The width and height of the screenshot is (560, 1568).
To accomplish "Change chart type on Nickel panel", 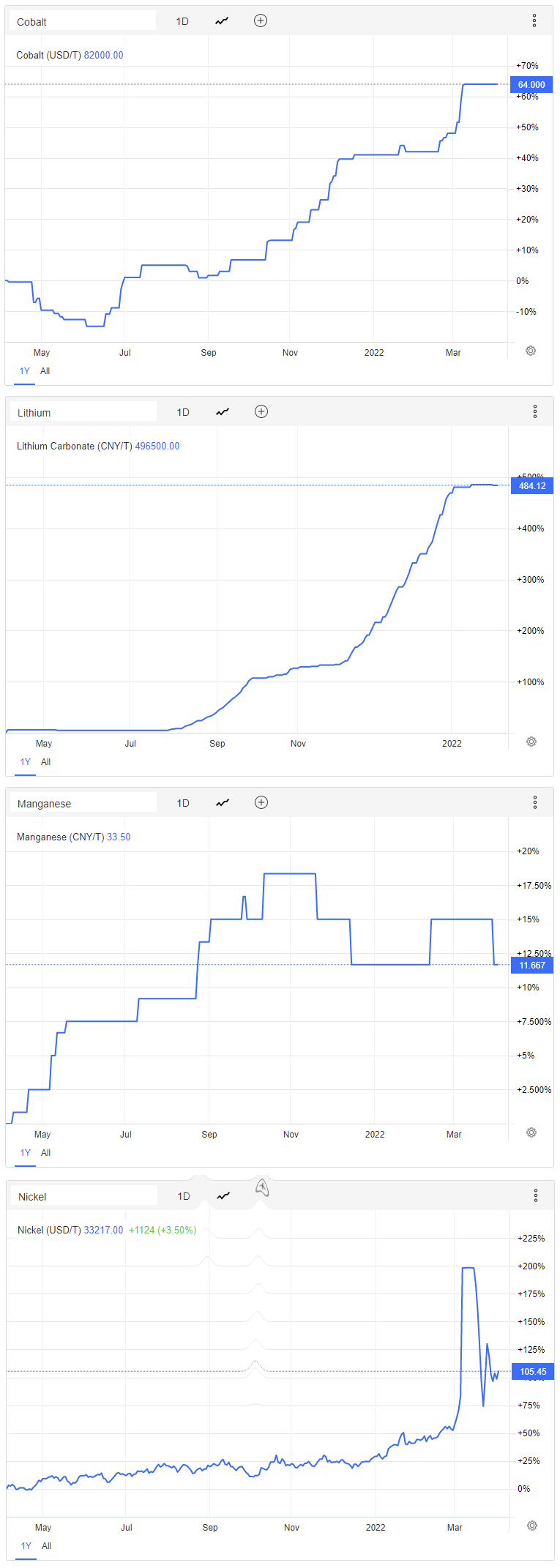I will (x=223, y=1196).
